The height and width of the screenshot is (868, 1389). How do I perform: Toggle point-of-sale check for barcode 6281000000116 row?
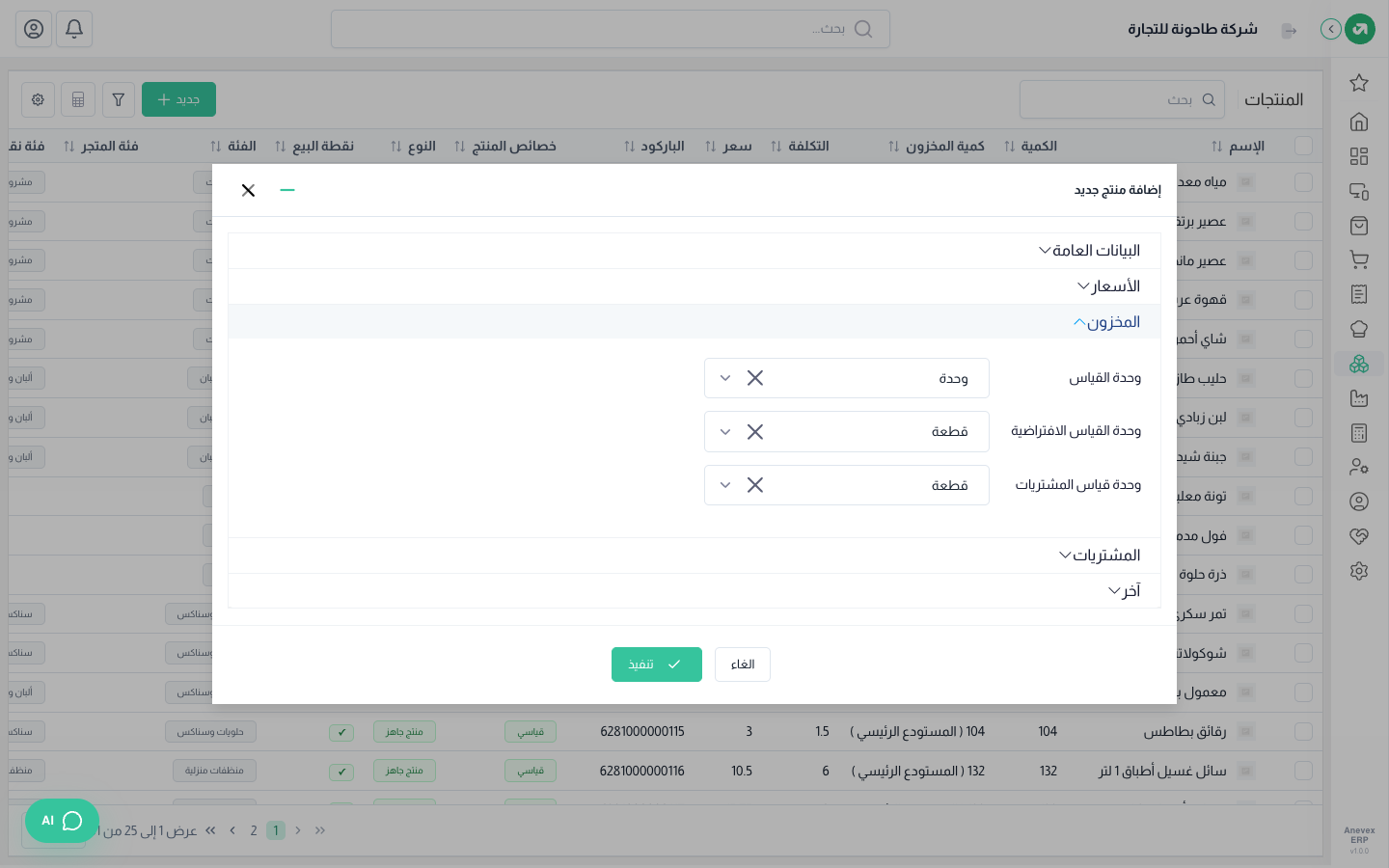(x=341, y=772)
